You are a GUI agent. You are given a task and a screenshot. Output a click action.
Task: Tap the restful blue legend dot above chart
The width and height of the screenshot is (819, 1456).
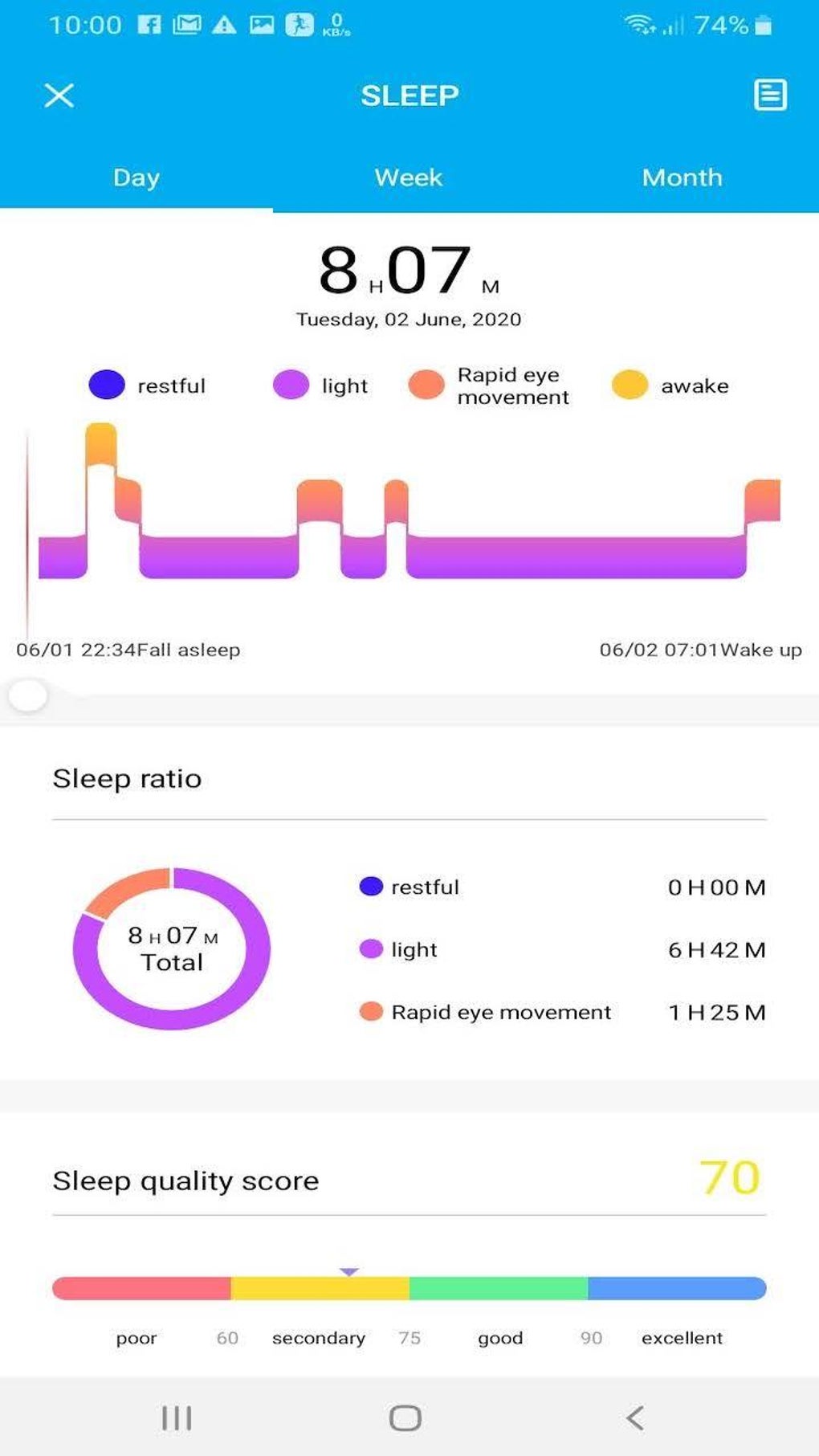pos(107,385)
